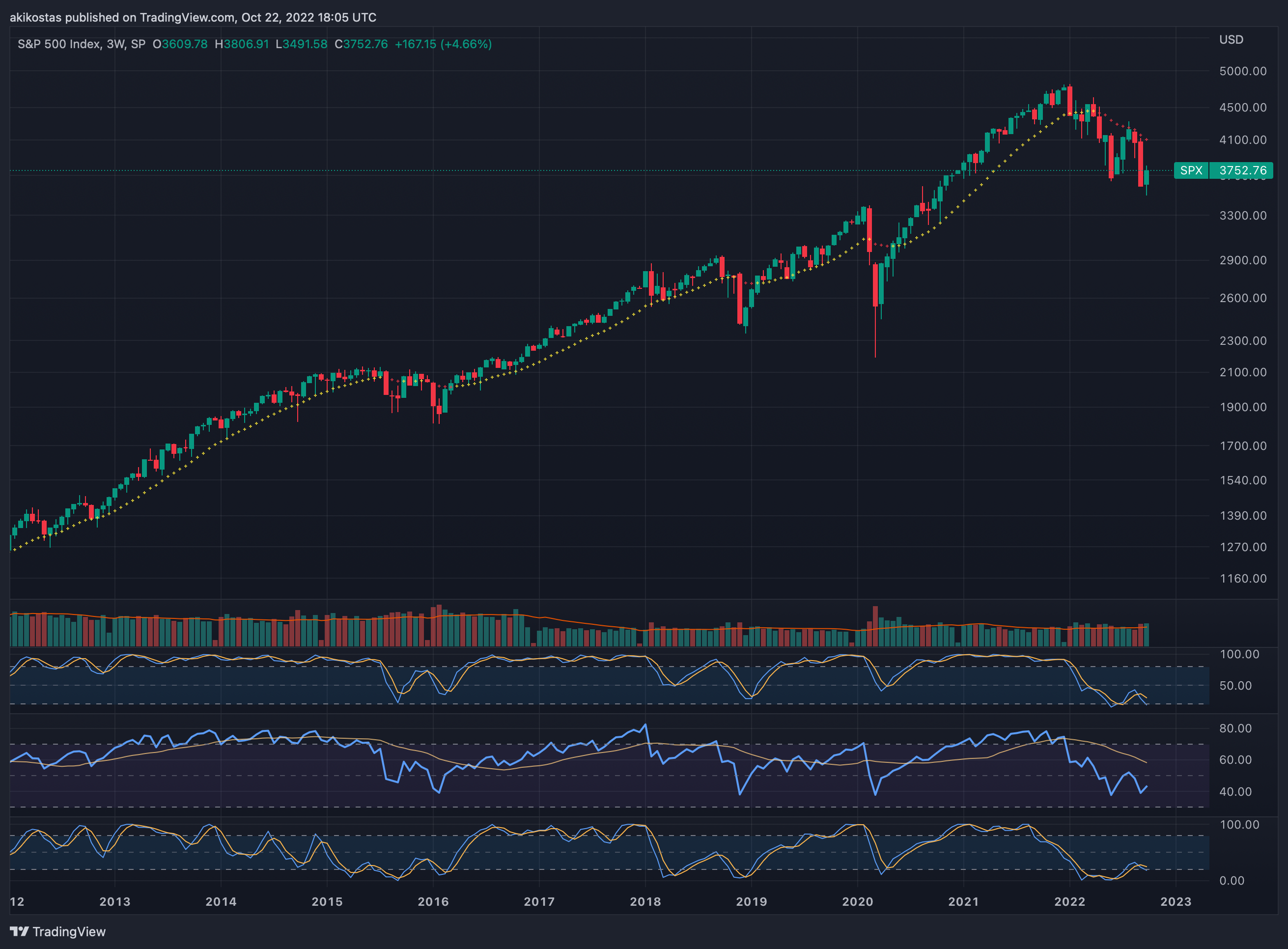Click the close value C3752.76
This screenshot has height=949, width=1288.
coord(361,44)
